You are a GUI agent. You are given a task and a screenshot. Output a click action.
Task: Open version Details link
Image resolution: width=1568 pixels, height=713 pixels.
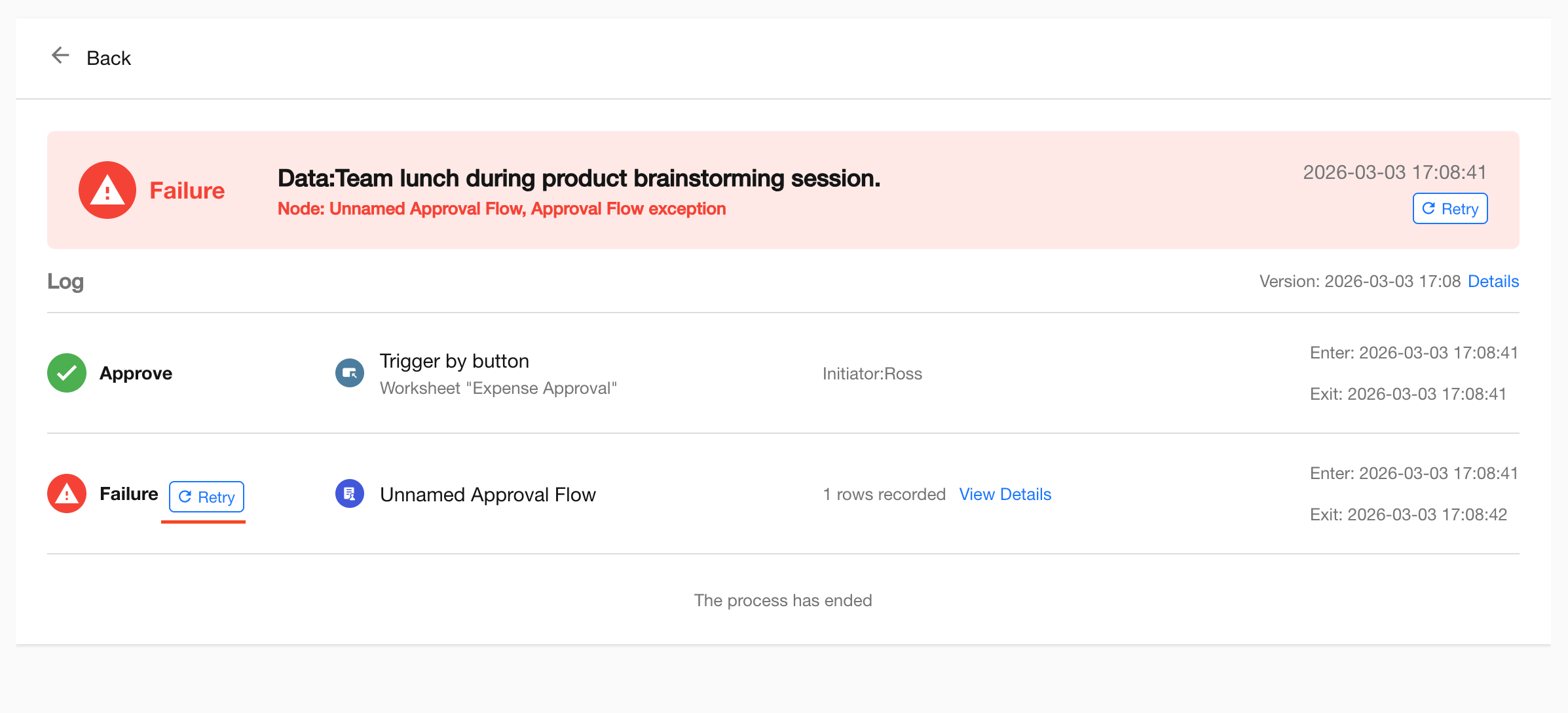pos(1493,281)
